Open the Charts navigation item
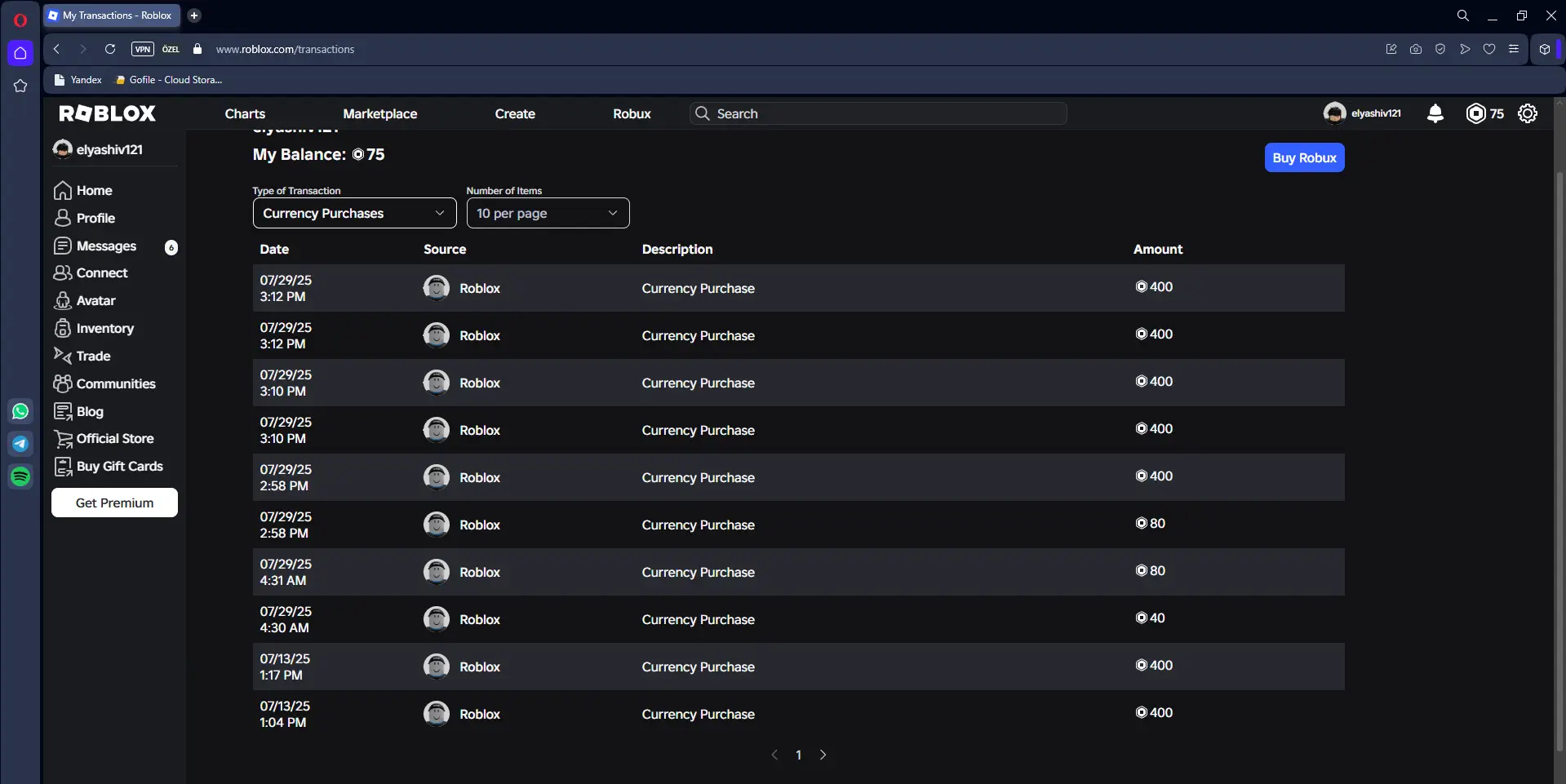1566x784 pixels. tap(245, 113)
